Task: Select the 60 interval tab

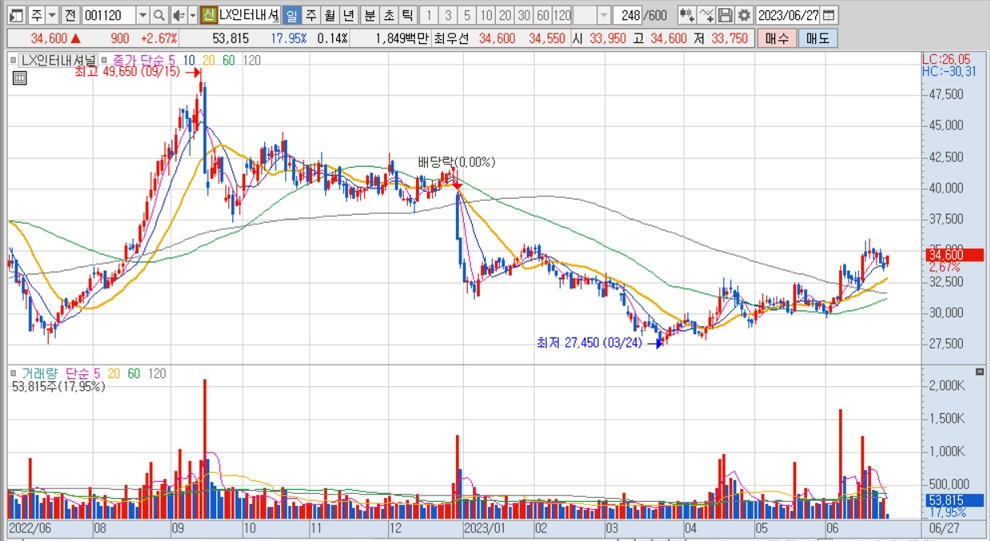Action: pos(542,16)
